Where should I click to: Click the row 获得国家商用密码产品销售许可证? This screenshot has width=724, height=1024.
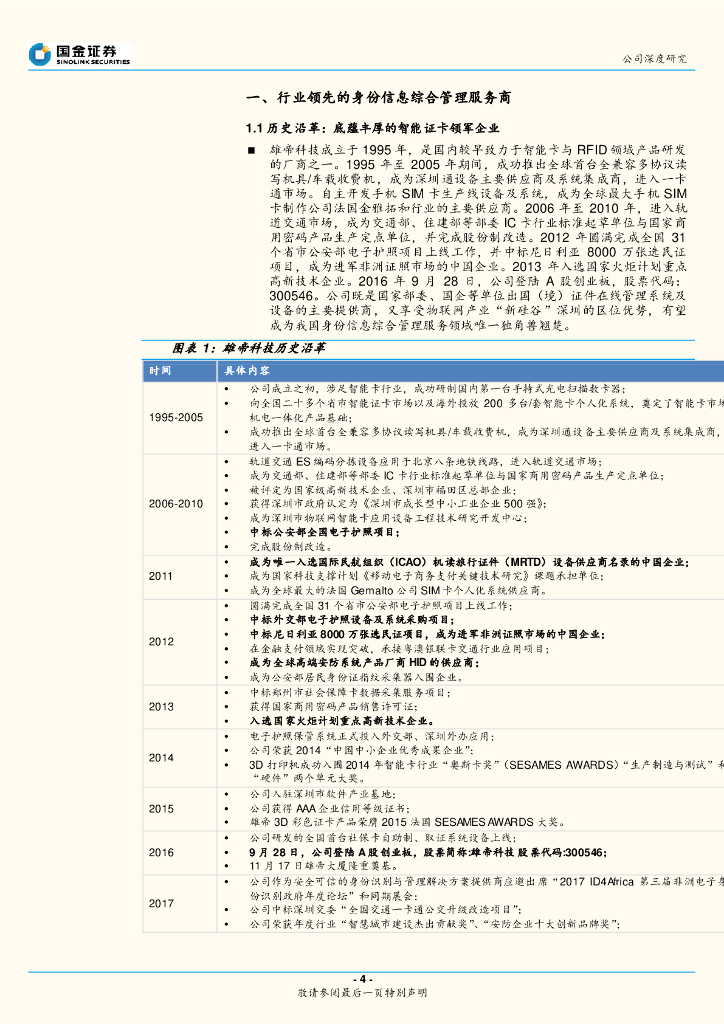click(x=334, y=707)
